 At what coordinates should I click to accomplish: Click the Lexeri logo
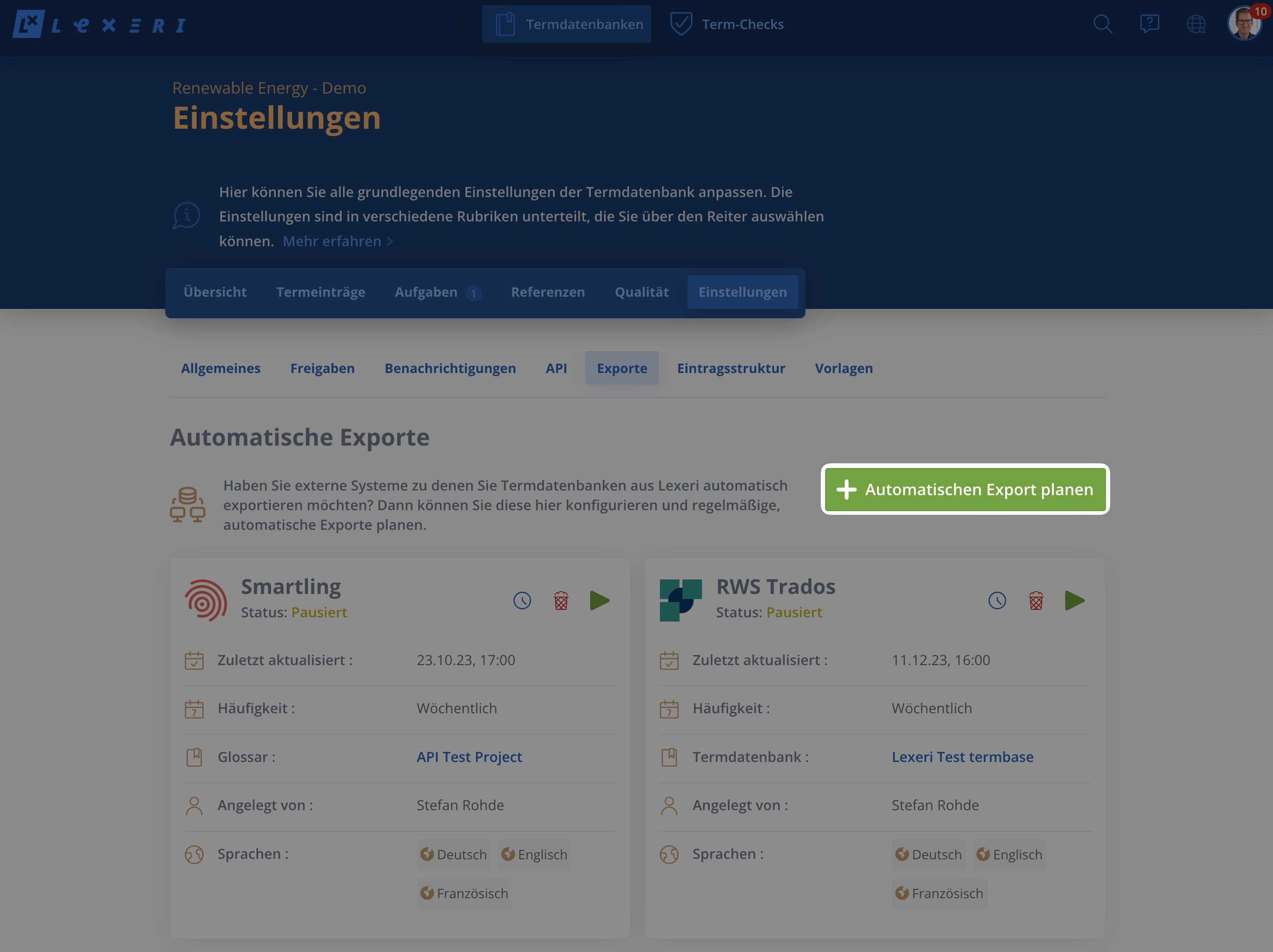point(99,24)
